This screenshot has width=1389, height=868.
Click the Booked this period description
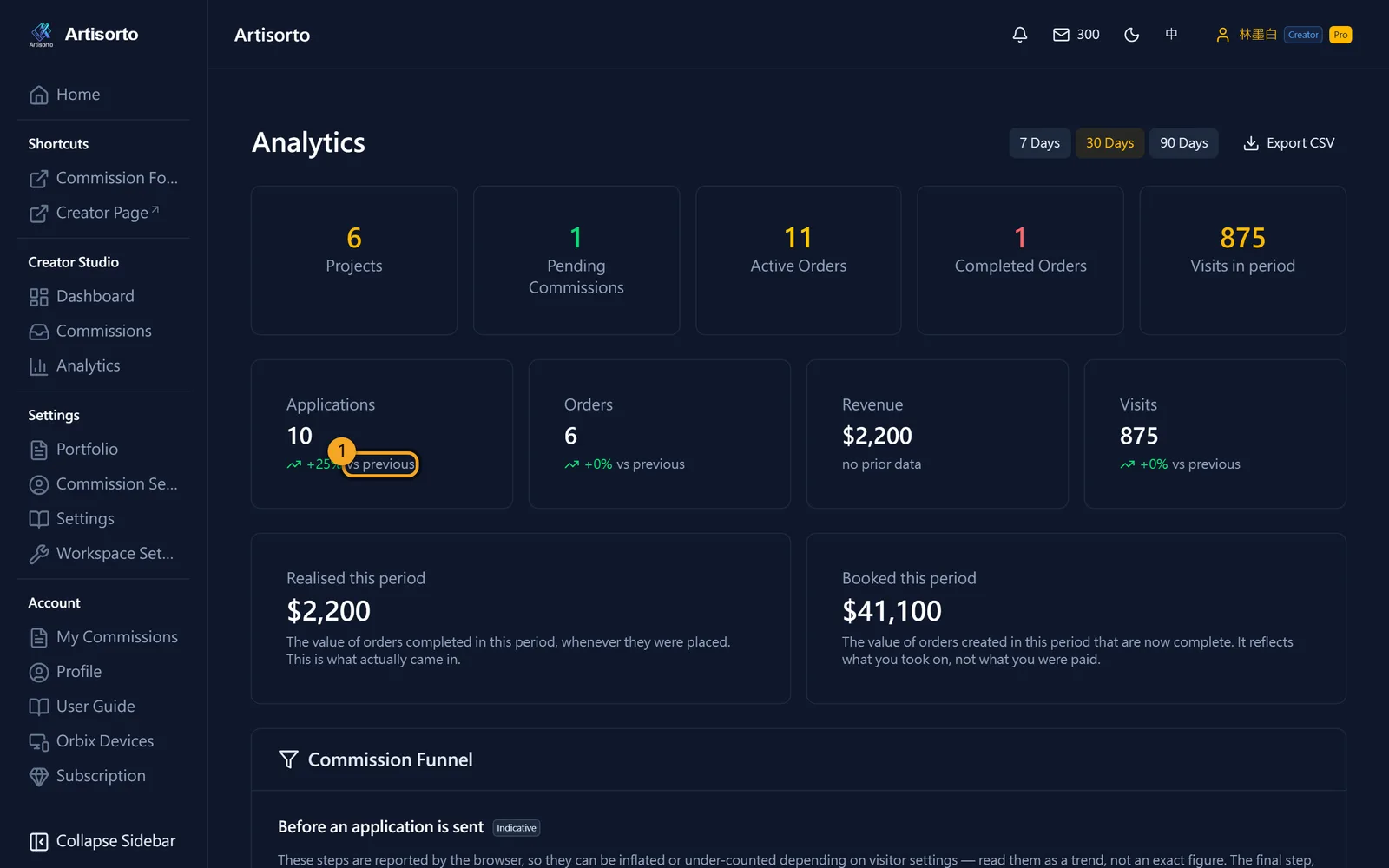pyautogui.click(x=1068, y=651)
